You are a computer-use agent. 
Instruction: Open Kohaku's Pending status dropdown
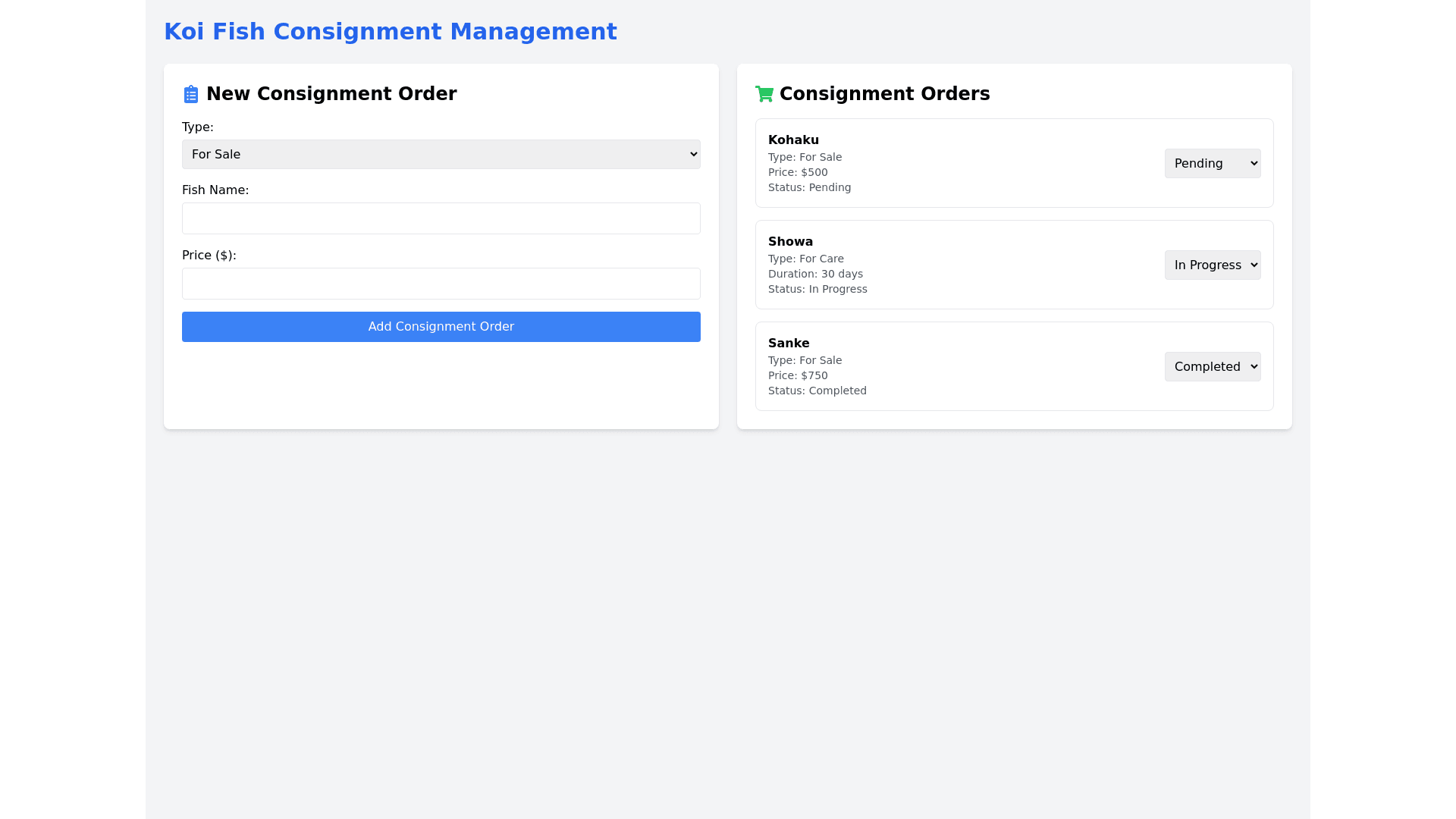tap(1212, 164)
